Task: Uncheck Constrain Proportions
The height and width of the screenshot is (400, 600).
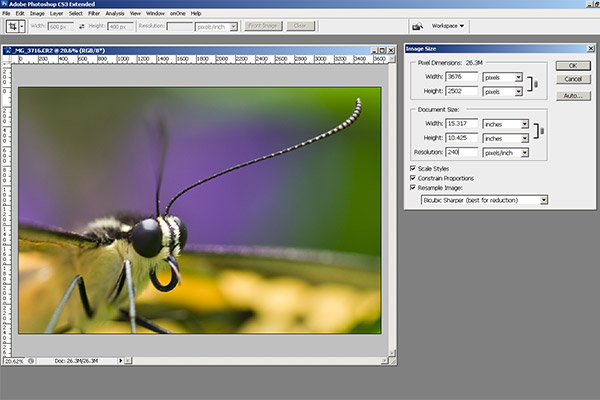Action: [415, 177]
